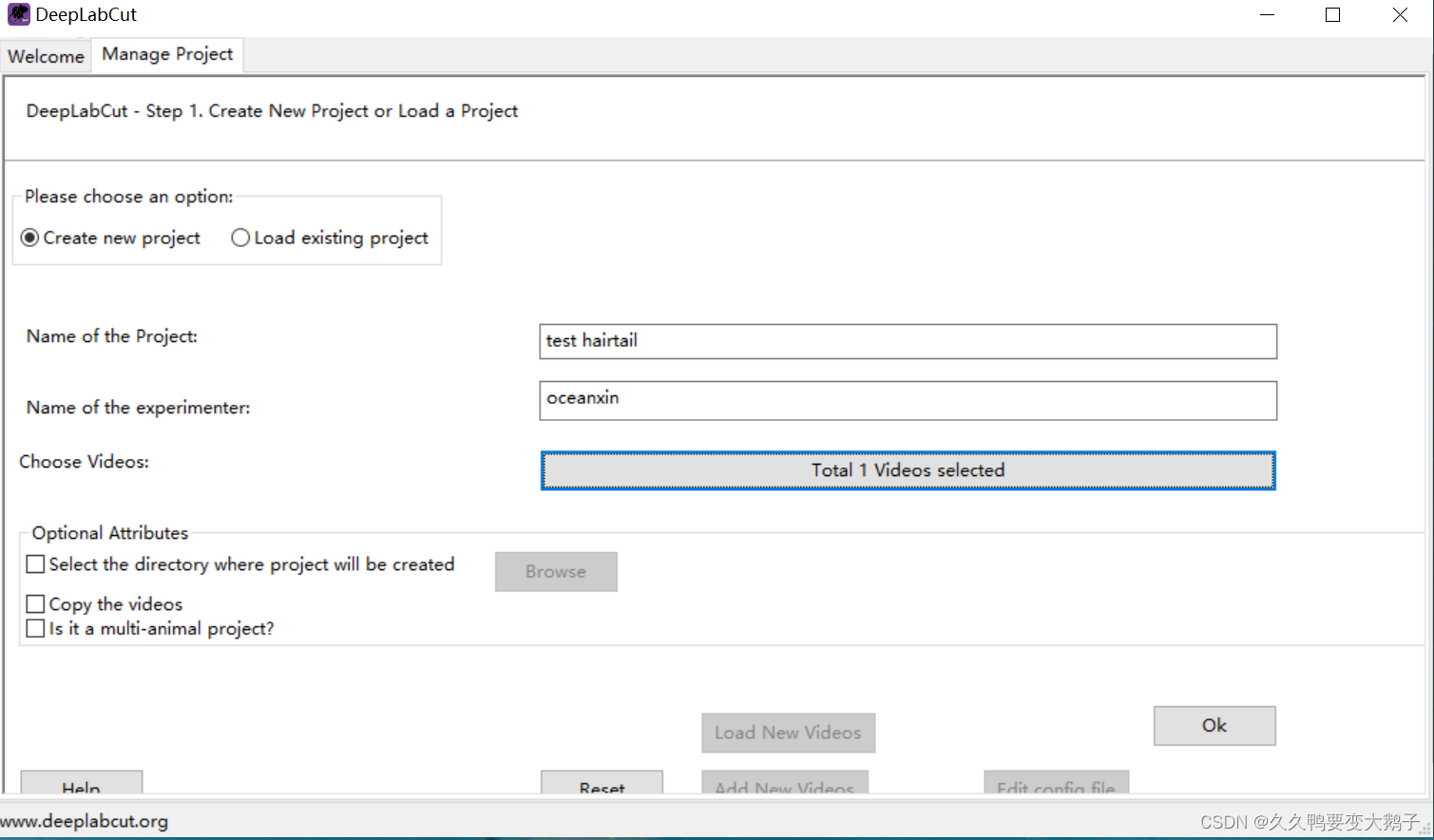Click the Total 1 Videos selected button
Image resolution: width=1434 pixels, height=840 pixels.
click(908, 470)
